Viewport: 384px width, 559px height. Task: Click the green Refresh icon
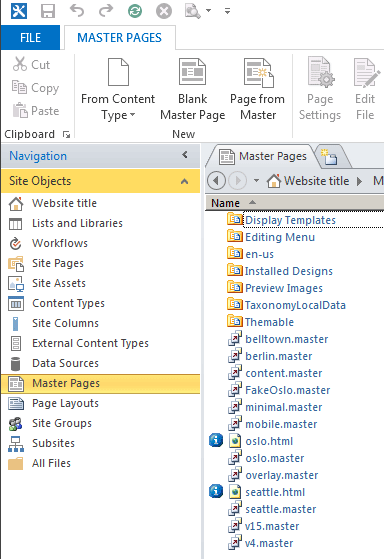tap(135, 11)
